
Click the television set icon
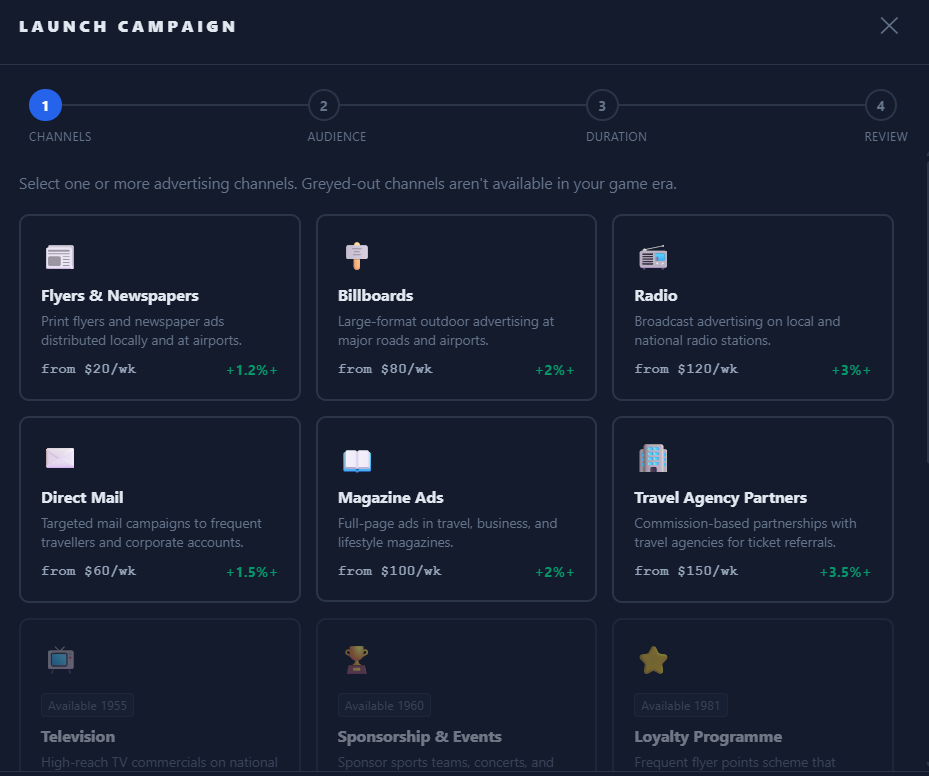(60, 660)
